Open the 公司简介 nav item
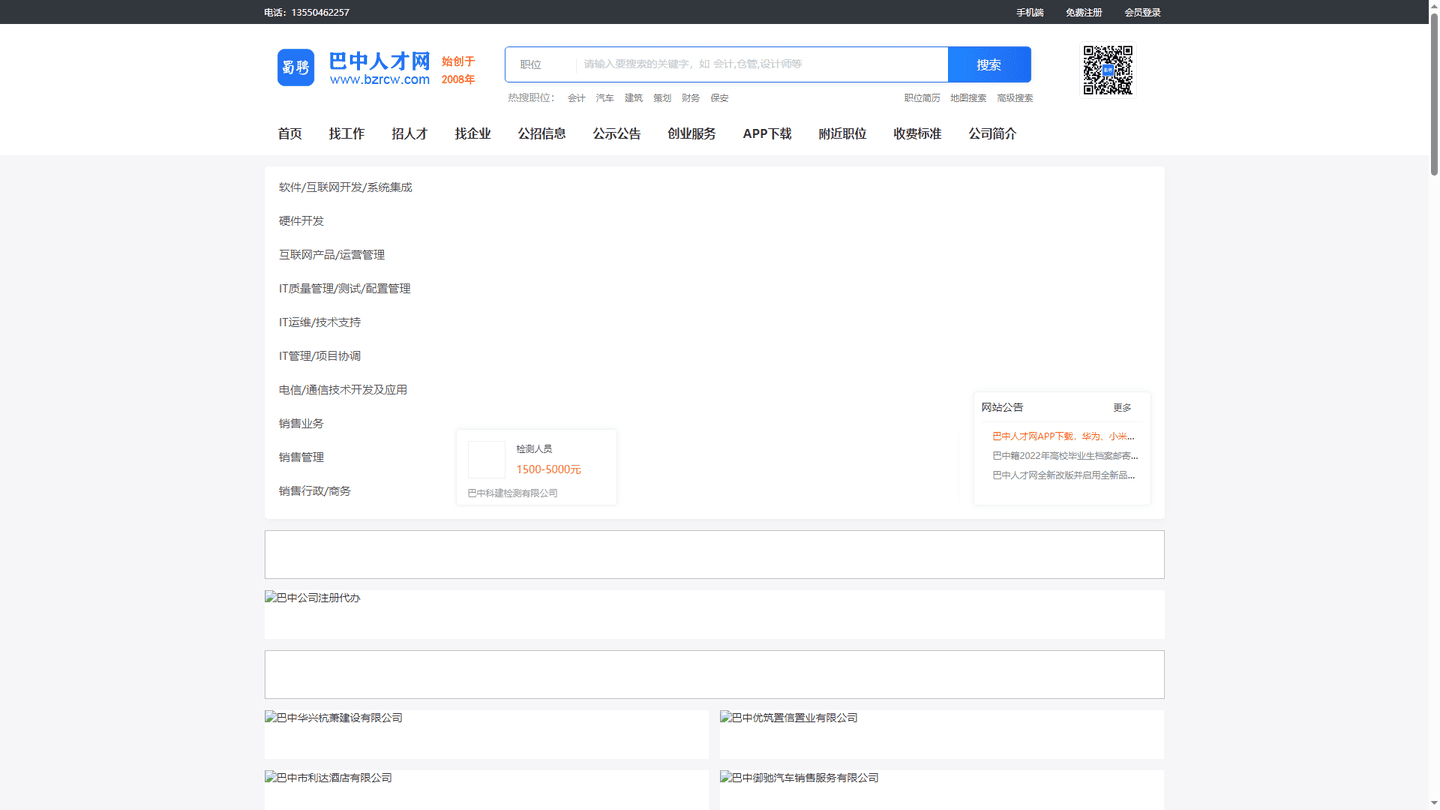1440x810 pixels. (993, 134)
